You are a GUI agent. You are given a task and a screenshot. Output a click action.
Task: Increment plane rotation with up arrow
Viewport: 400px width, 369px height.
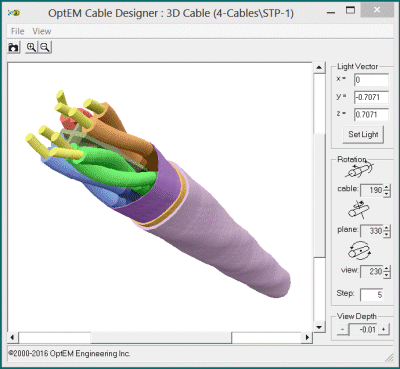tap(387, 228)
